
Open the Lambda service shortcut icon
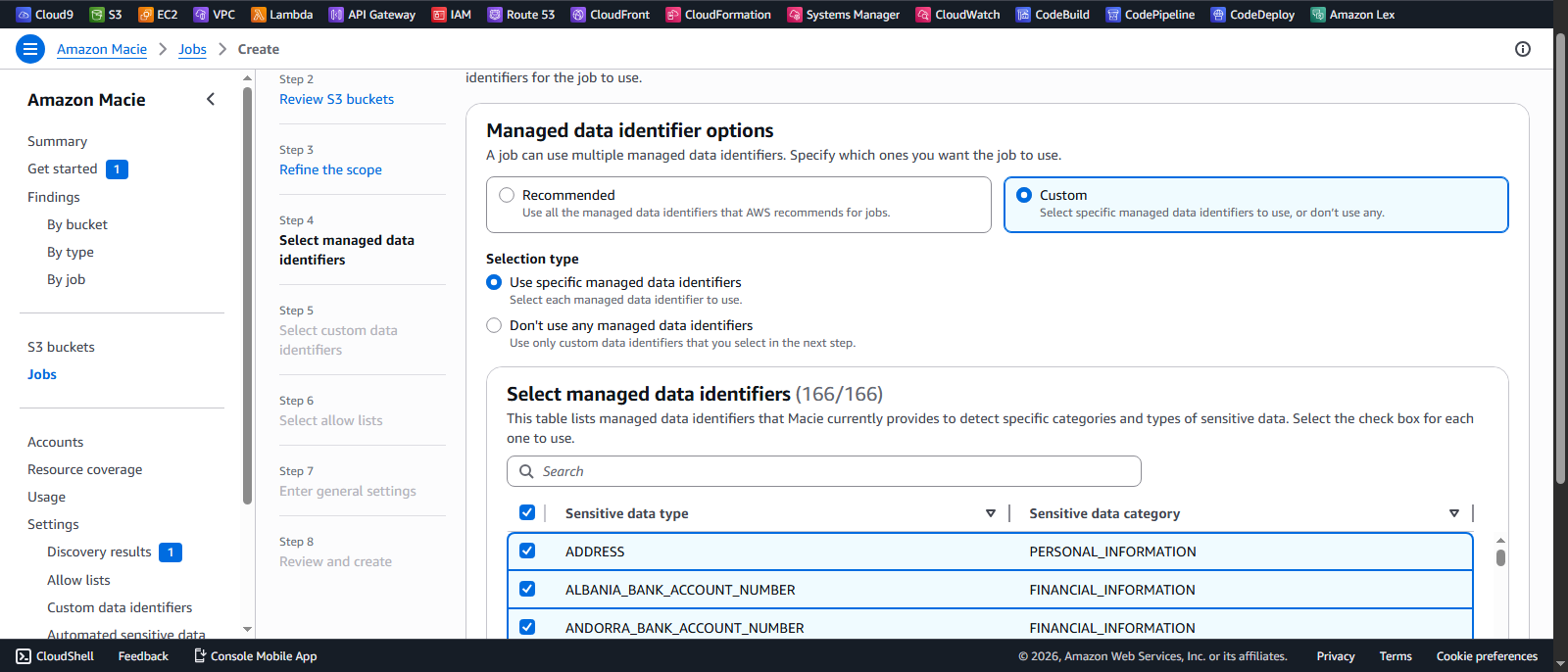point(259,15)
